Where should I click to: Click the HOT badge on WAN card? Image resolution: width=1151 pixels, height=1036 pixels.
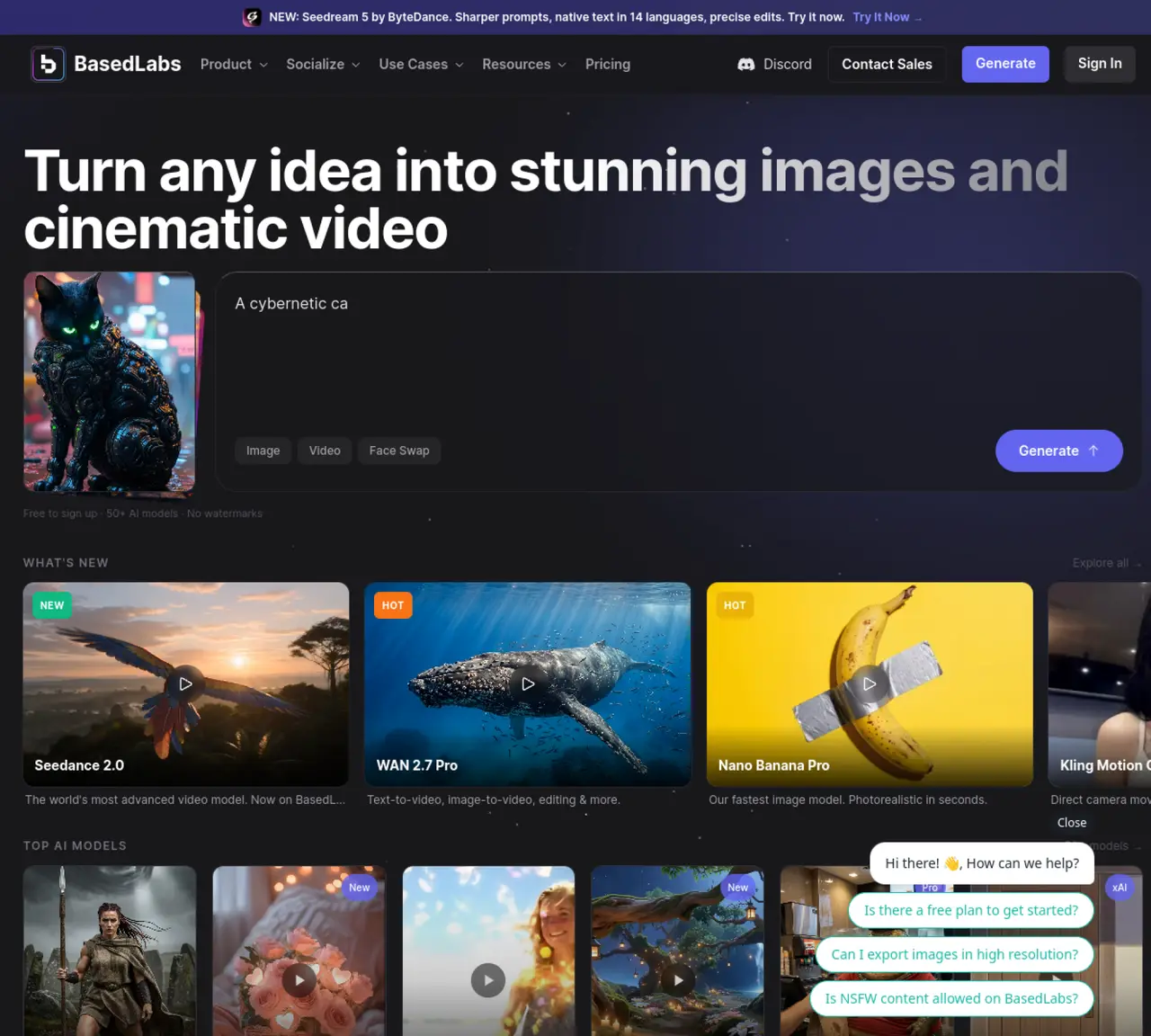393,605
